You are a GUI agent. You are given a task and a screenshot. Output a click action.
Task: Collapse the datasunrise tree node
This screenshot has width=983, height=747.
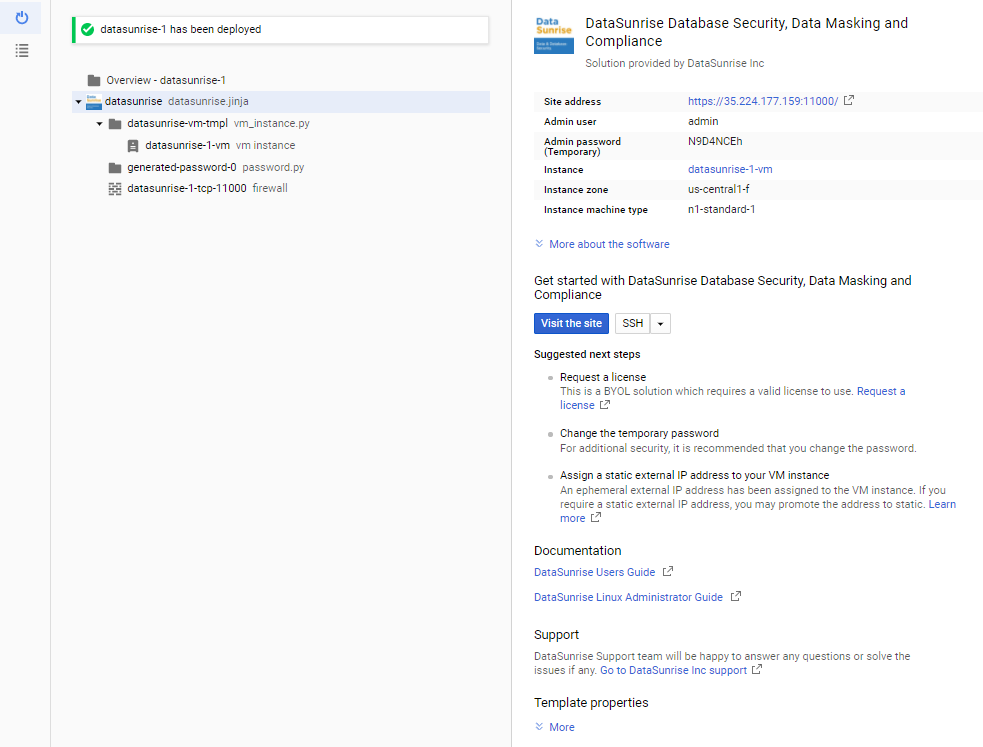point(78,102)
